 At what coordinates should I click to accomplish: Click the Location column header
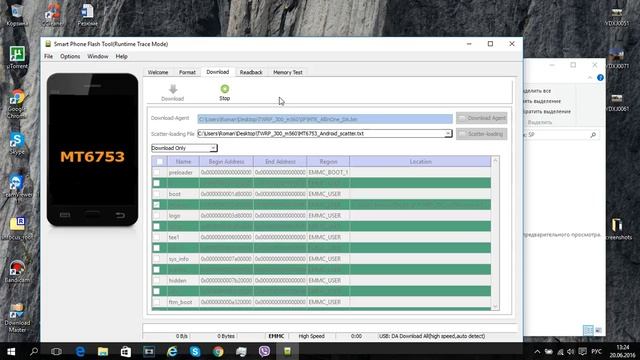pyautogui.click(x=420, y=162)
